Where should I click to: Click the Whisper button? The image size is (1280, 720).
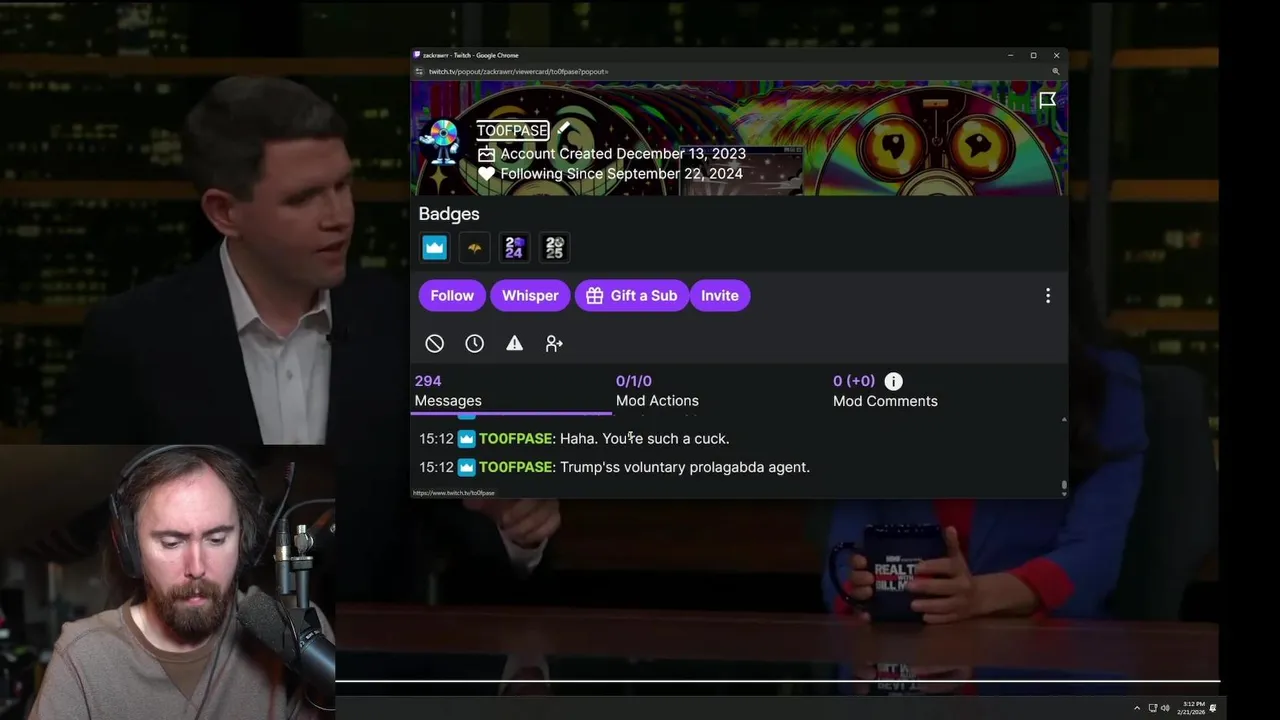pos(530,295)
